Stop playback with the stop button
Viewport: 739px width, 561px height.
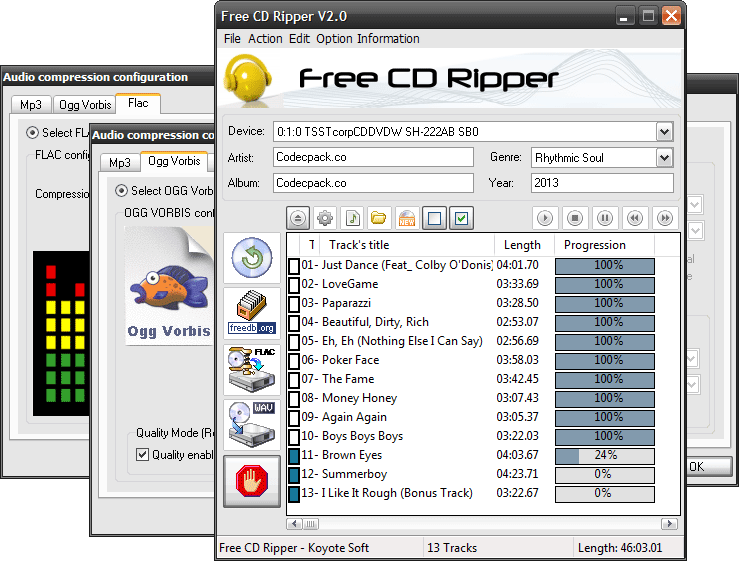point(575,218)
